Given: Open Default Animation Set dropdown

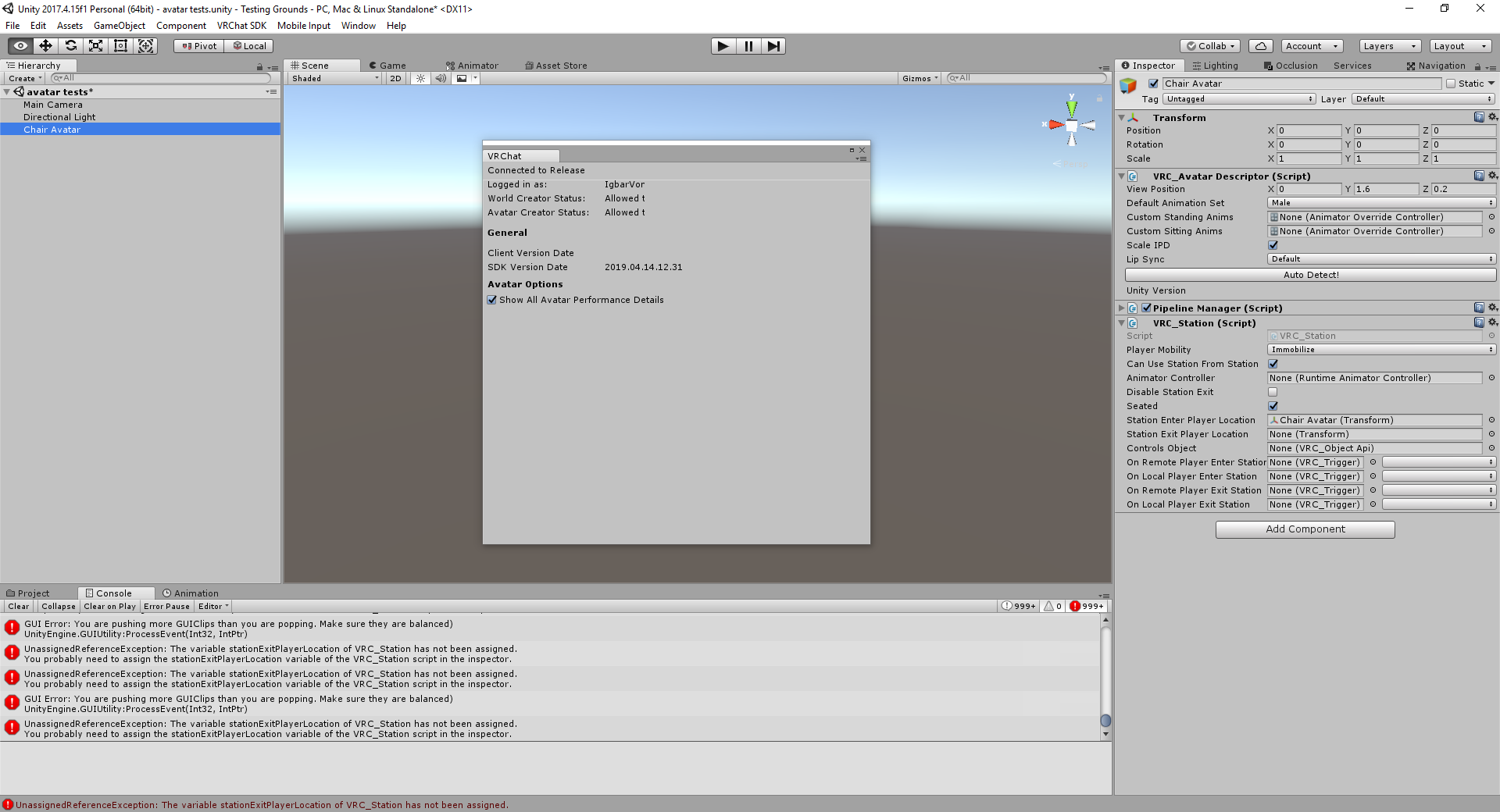Looking at the screenshot, I should pyautogui.click(x=1381, y=203).
